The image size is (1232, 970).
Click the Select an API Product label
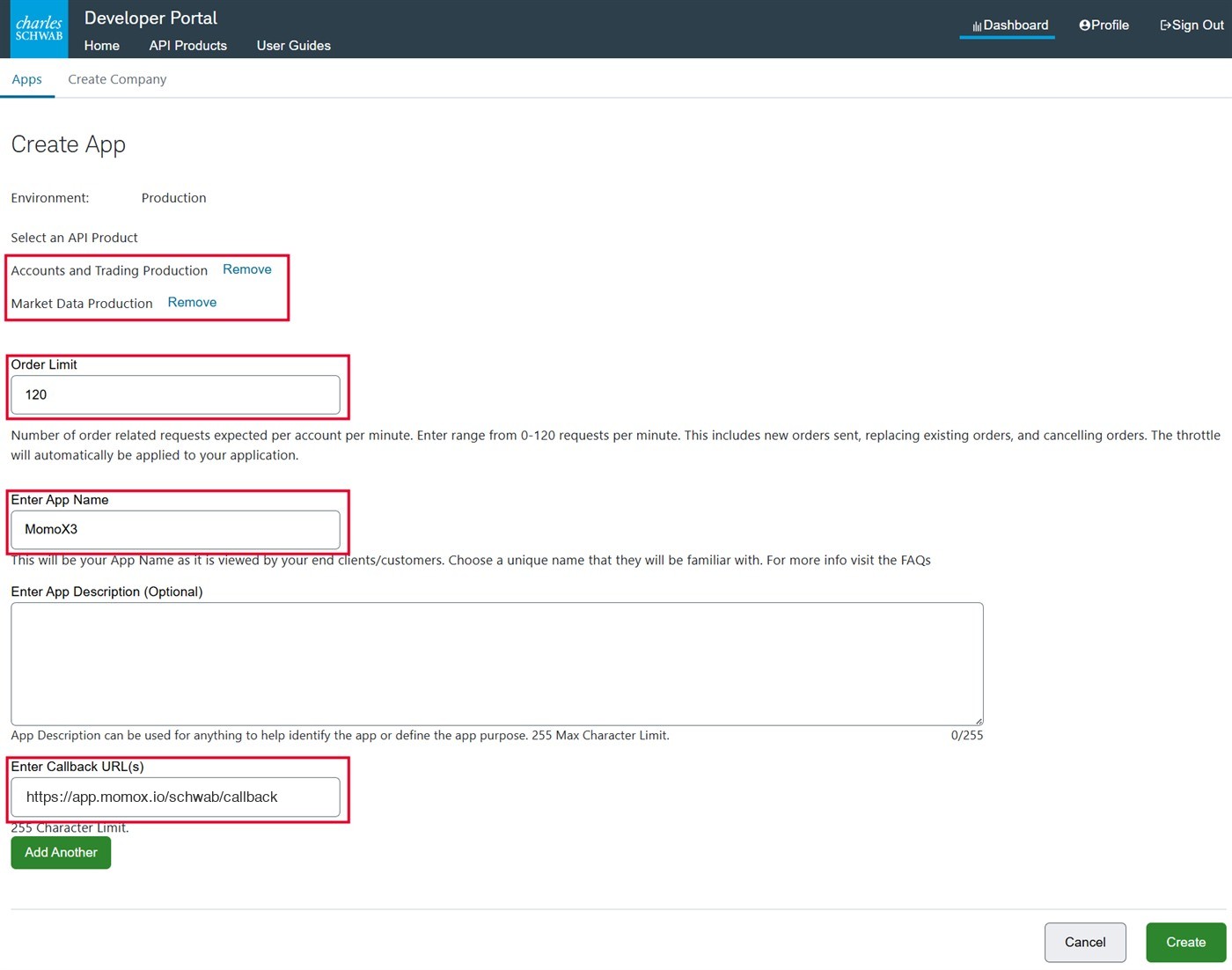click(x=75, y=238)
